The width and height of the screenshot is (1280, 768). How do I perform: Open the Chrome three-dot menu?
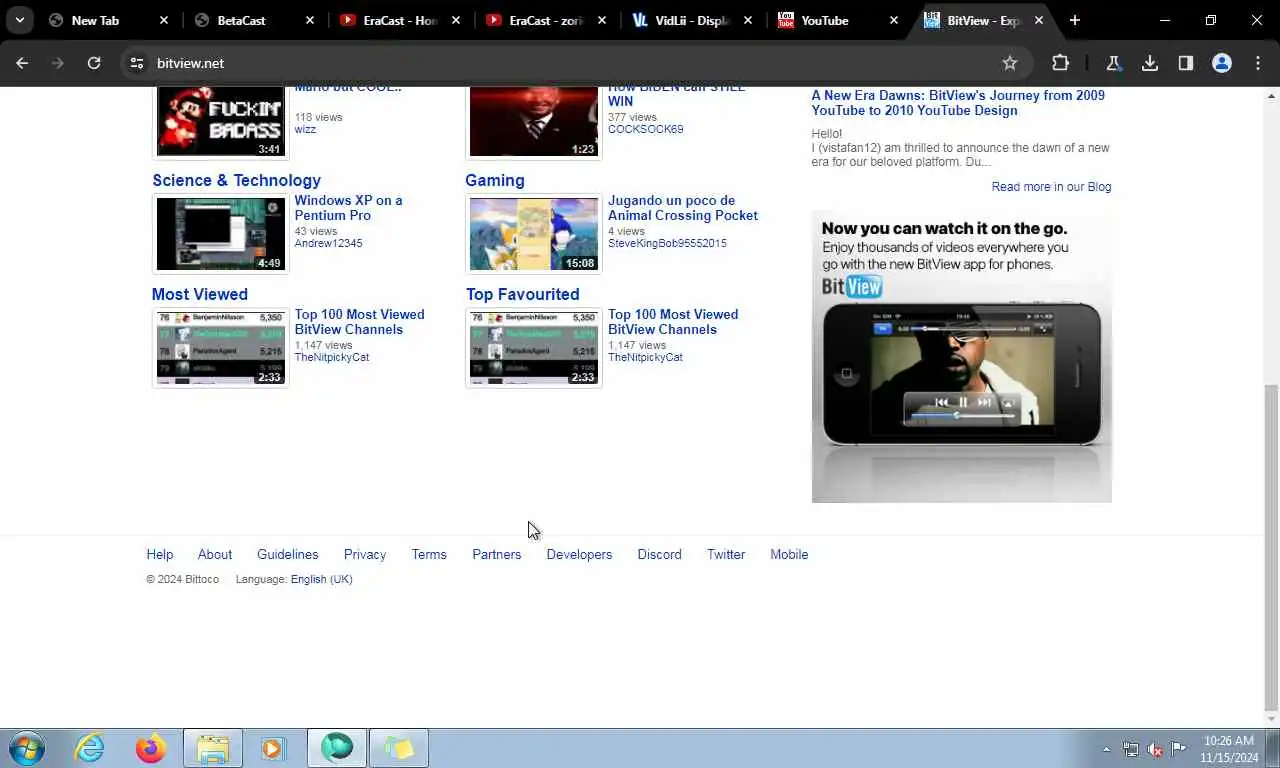click(x=1258, y=63)
